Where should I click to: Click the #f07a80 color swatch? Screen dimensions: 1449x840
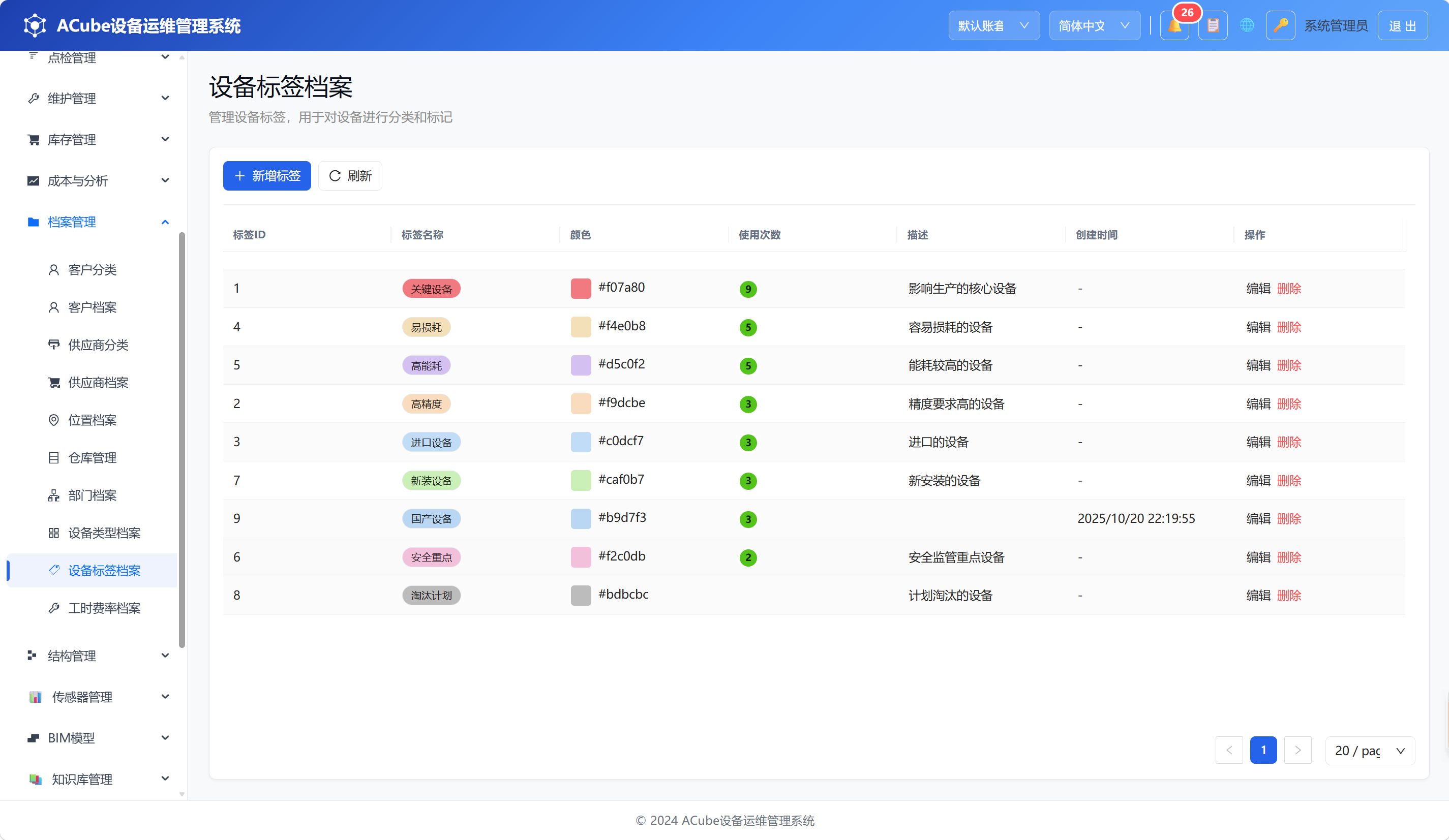coord(581,289)
